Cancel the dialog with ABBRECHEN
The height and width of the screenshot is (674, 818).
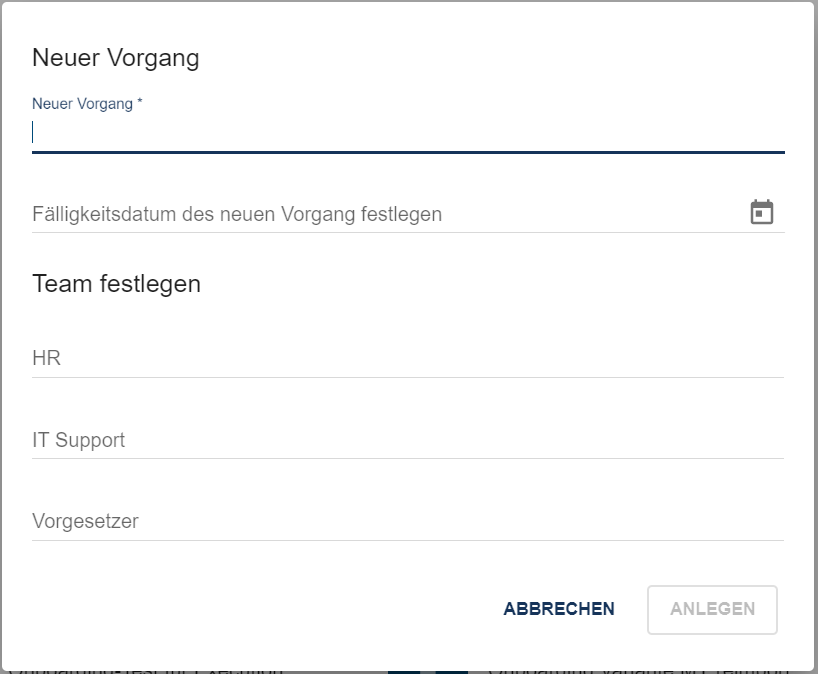click(x=559, y=609)
